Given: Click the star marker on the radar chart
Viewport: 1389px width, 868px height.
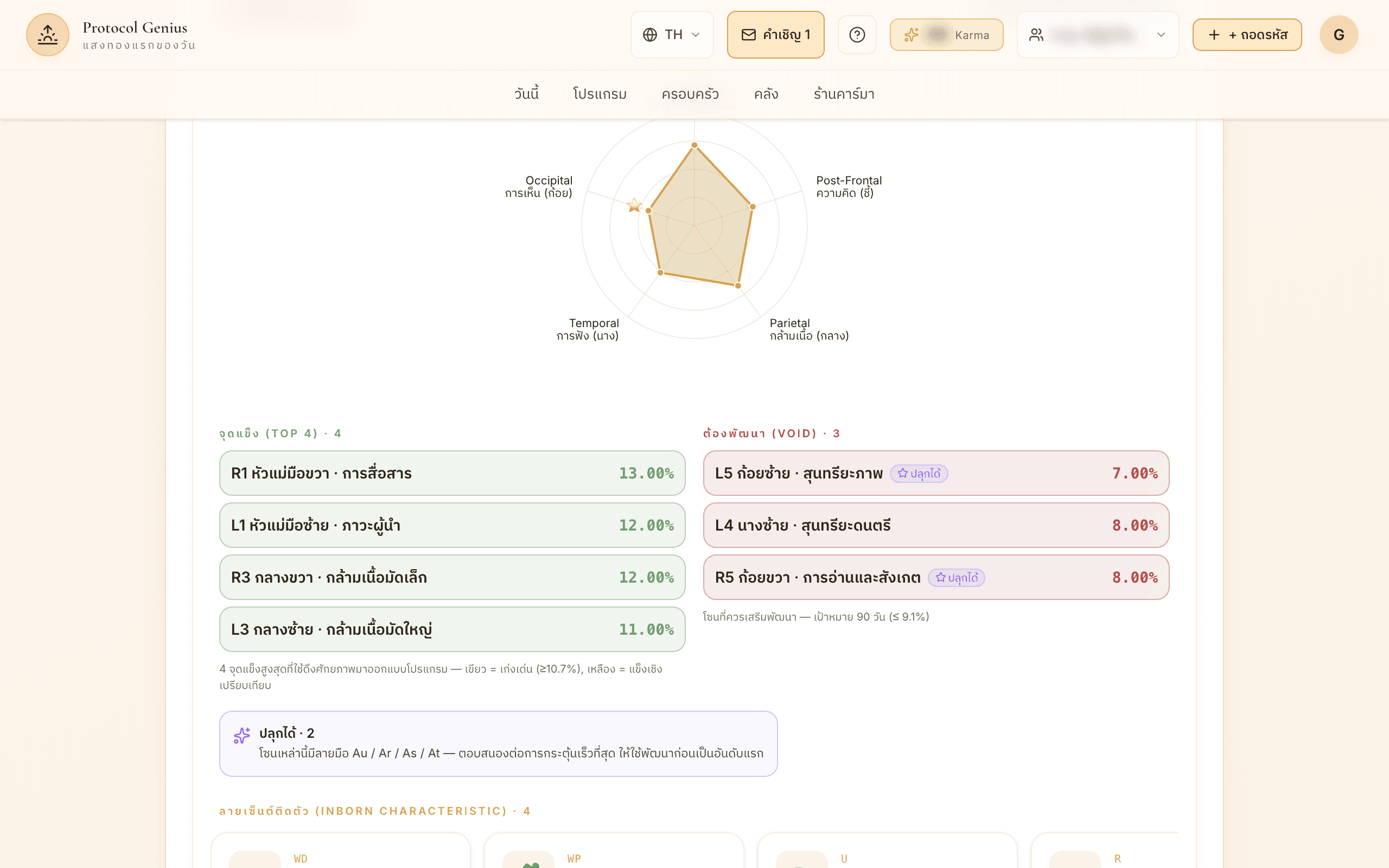Looking at the screenshot, I should click(634, 205).
